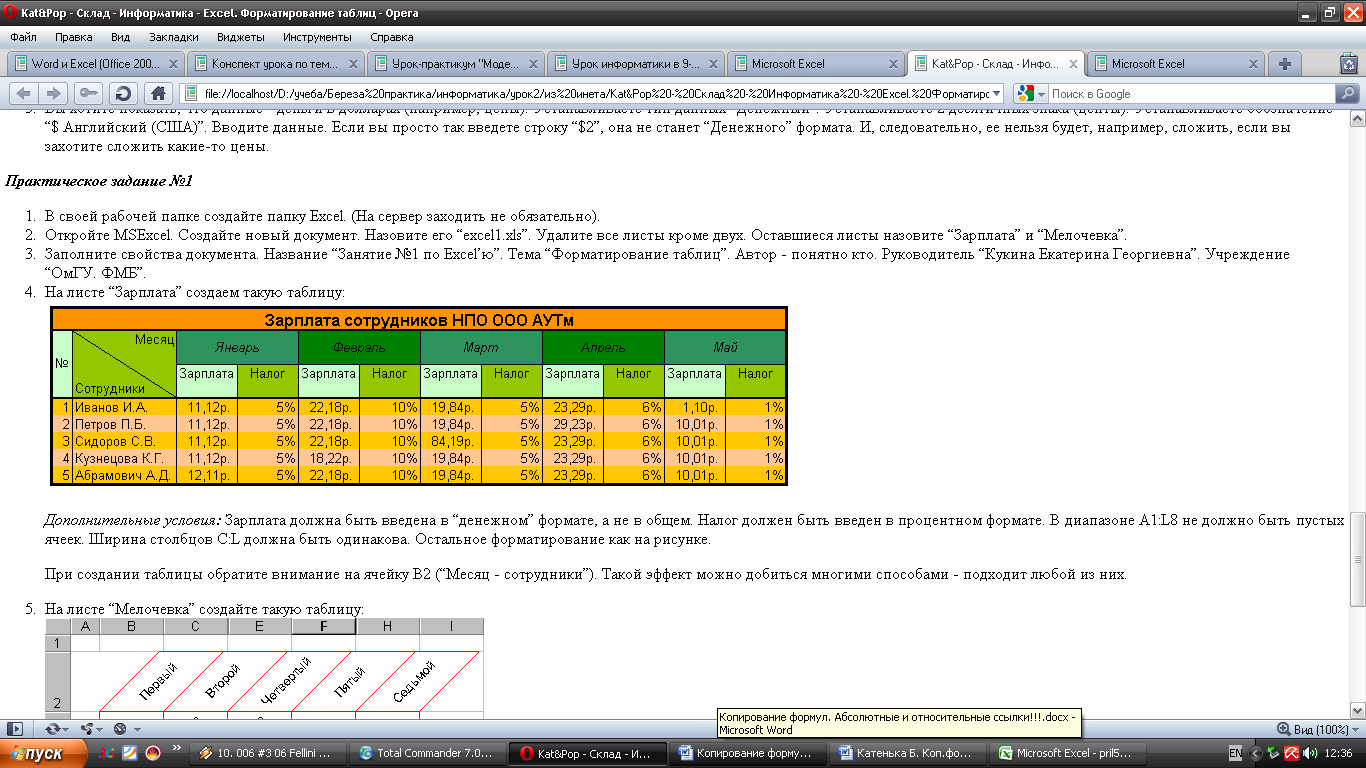Screen dimensions: 1366x768
Task: Open the Виджеты menu
Action: pos(241,37)
